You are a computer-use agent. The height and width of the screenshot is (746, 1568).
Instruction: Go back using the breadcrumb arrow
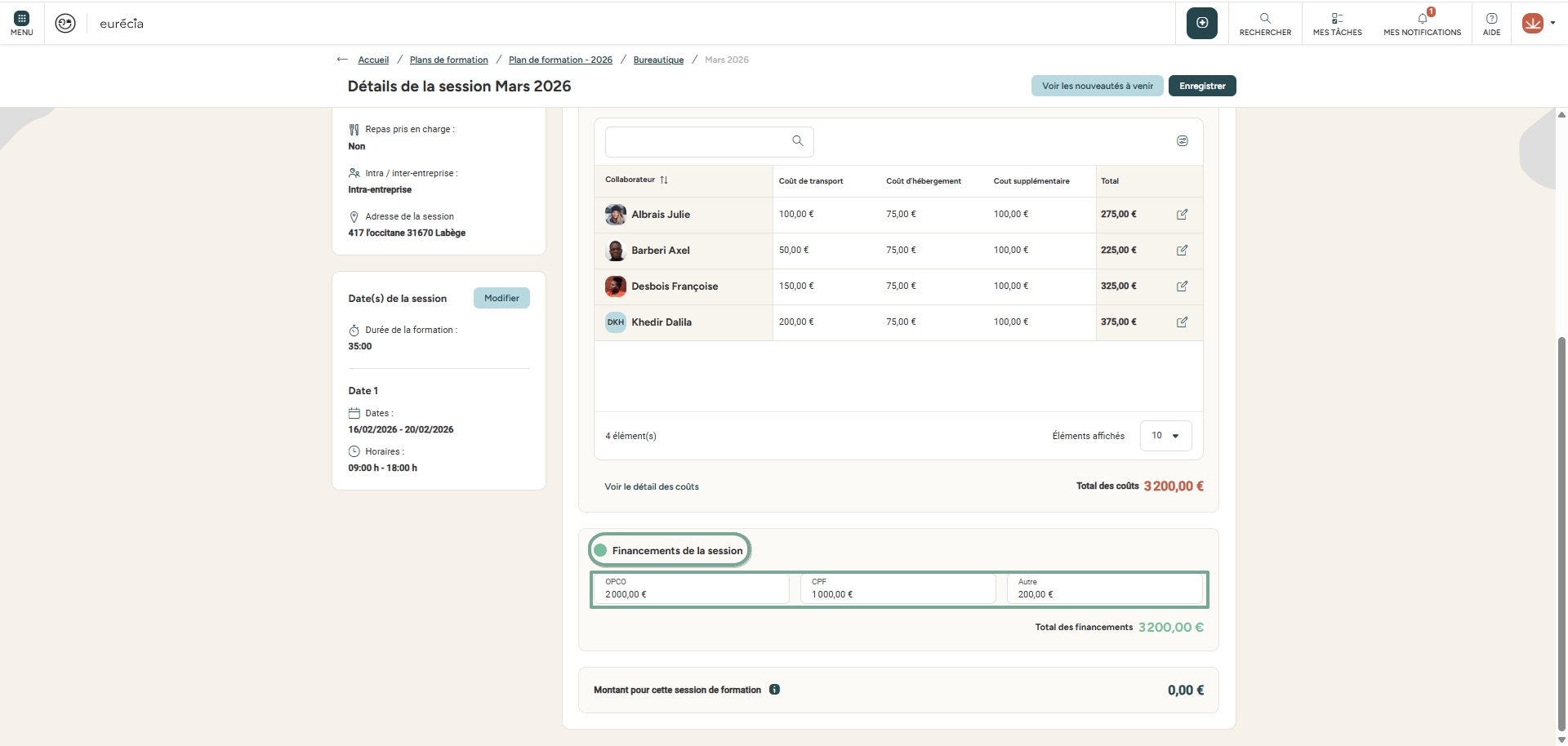pos(342,60)
